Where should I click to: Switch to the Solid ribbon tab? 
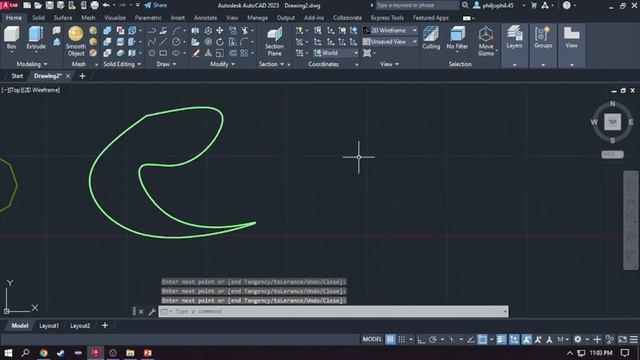(x=38, y=18)
